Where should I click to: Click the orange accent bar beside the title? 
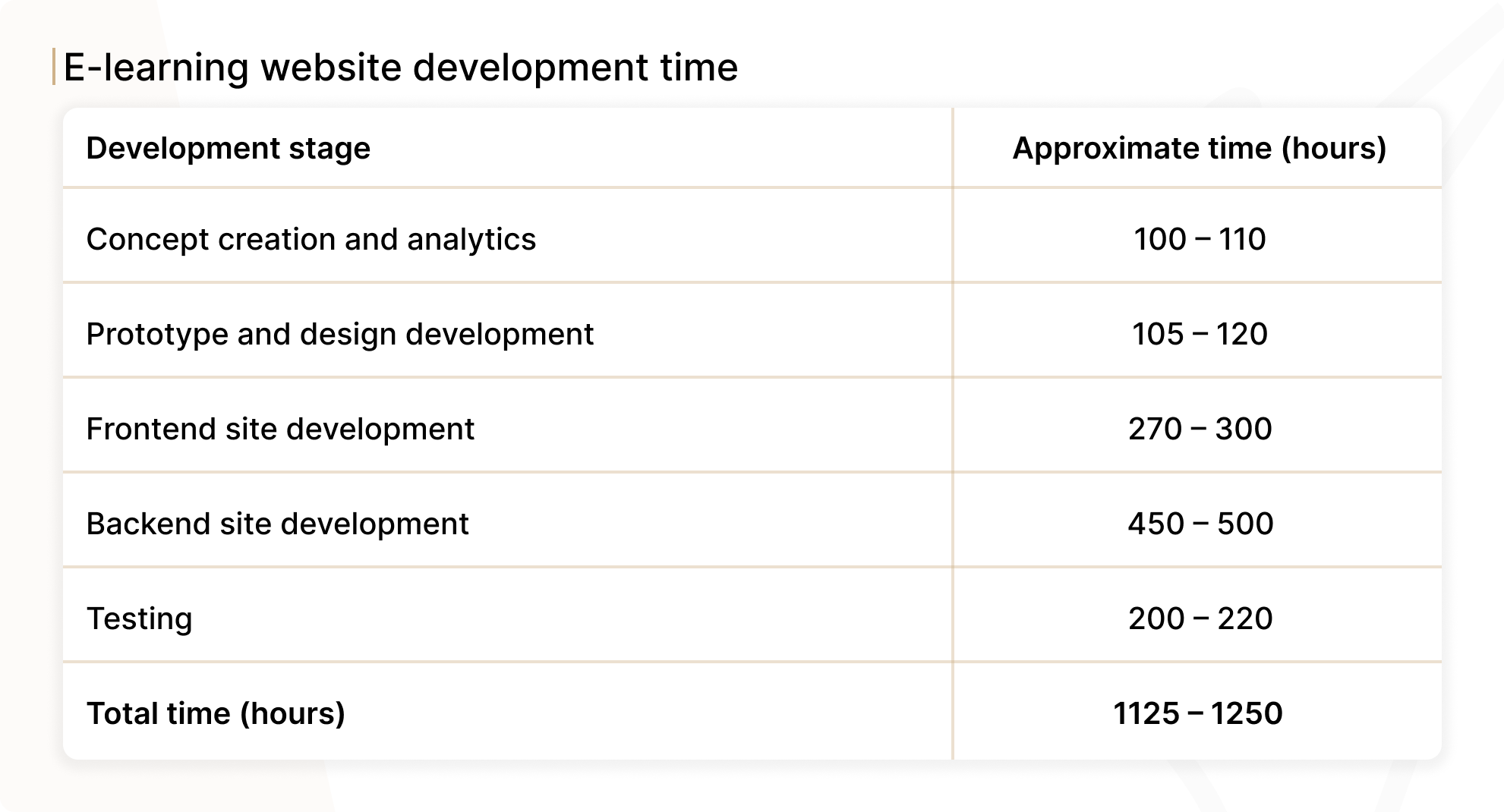[54, 67]
